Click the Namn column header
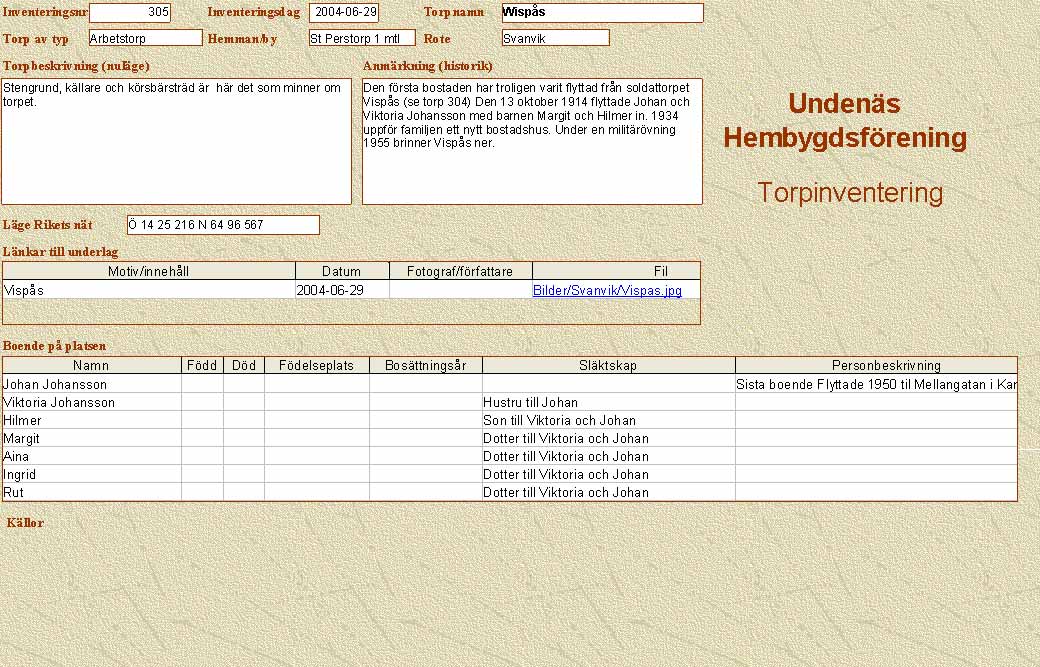Image resolution: width=1040 pixels, height=667 pixels. [x=91, y=366]
